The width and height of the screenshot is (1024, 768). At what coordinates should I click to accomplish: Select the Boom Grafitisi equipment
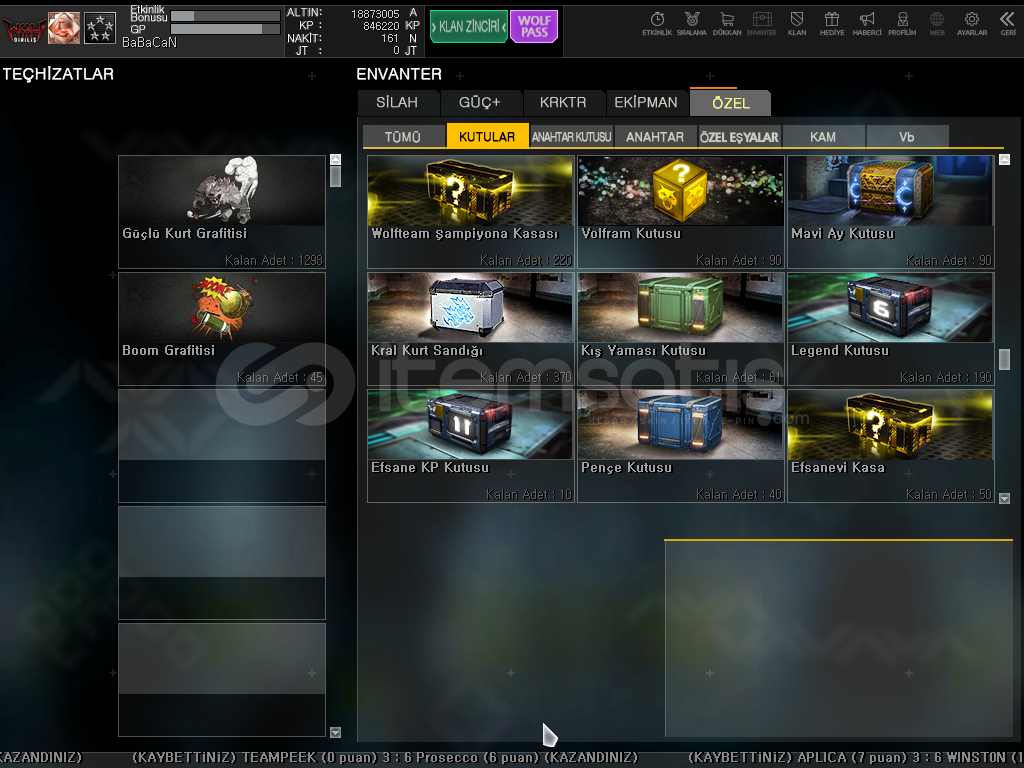[x=221, y=328]
